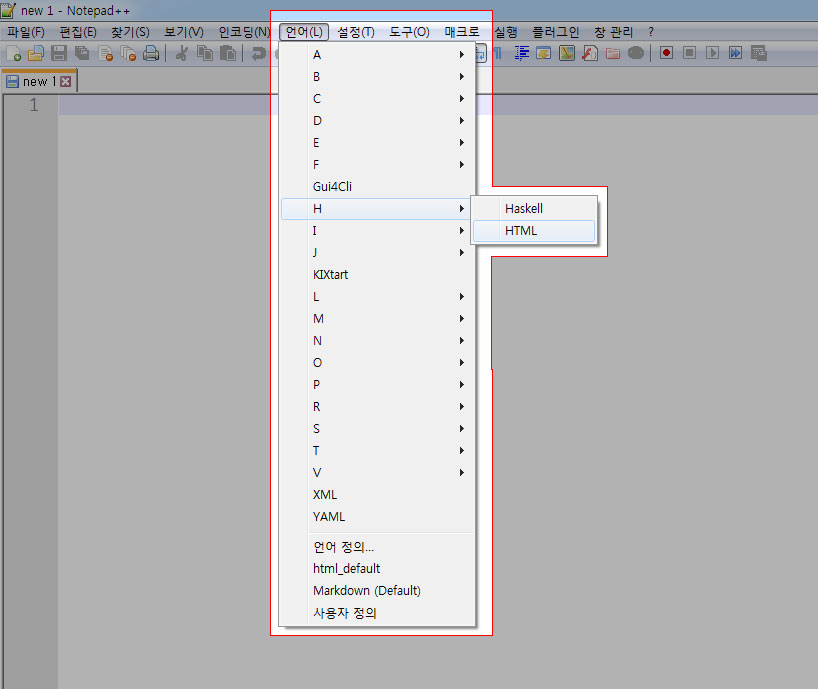The image size is (818, 689).
Task: Close the new 1 tab with X
Action: coord(66,81)
